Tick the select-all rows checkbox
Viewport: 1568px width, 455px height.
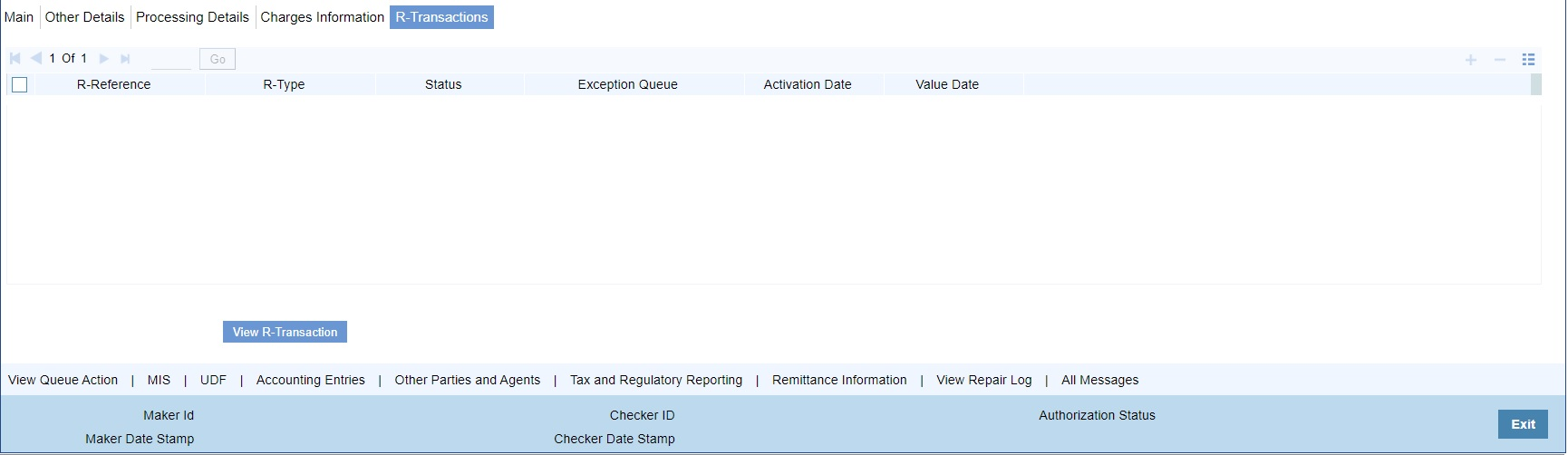coord(20,85)
